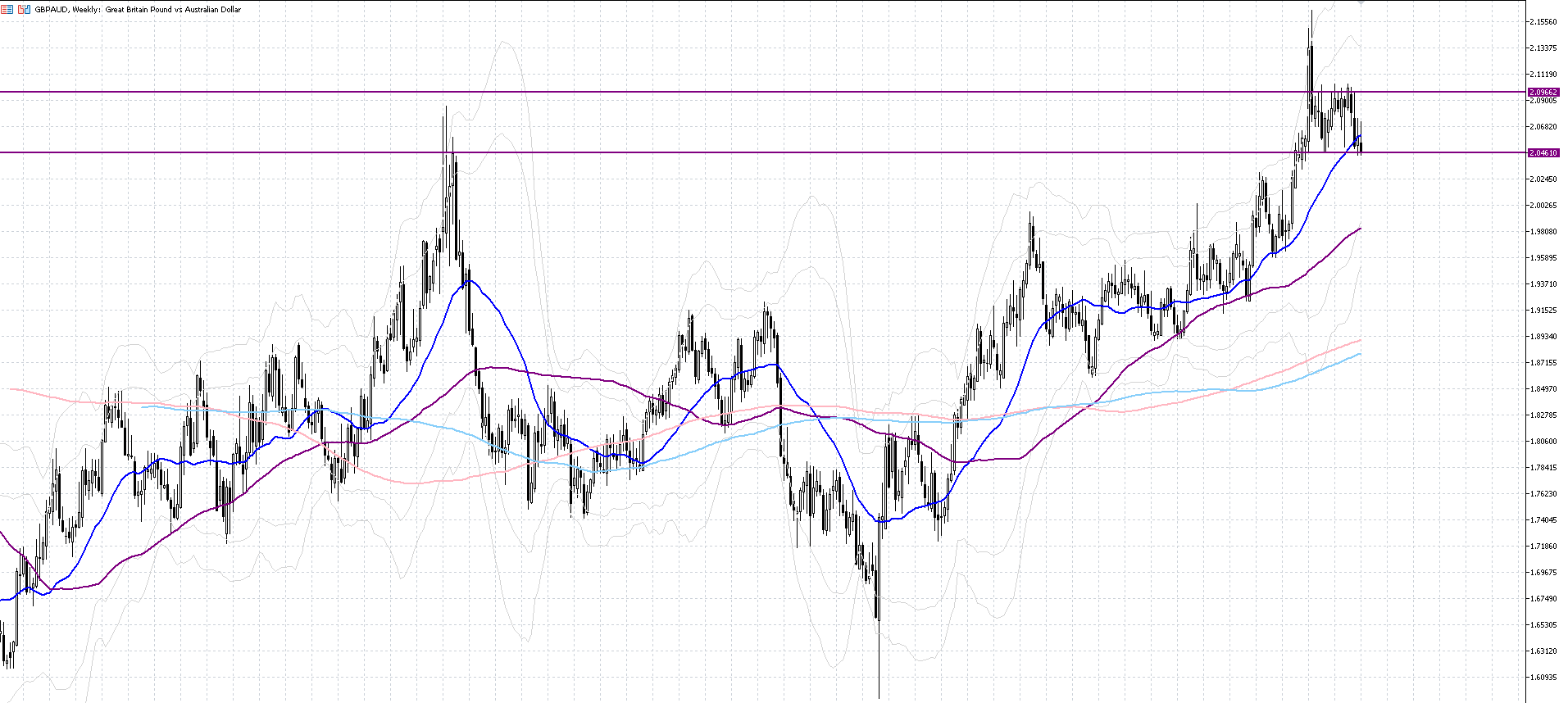Click the 1.93710 price scale label
This screenshot has height=703, width=1568.
click(x=1543, y=284)
